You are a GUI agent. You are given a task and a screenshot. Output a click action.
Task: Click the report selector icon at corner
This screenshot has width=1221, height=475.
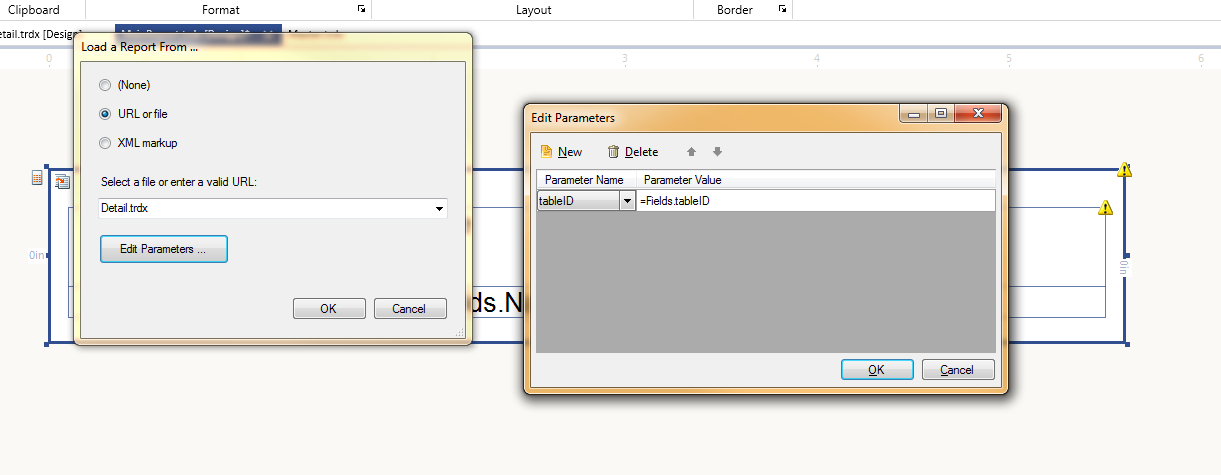62,181
